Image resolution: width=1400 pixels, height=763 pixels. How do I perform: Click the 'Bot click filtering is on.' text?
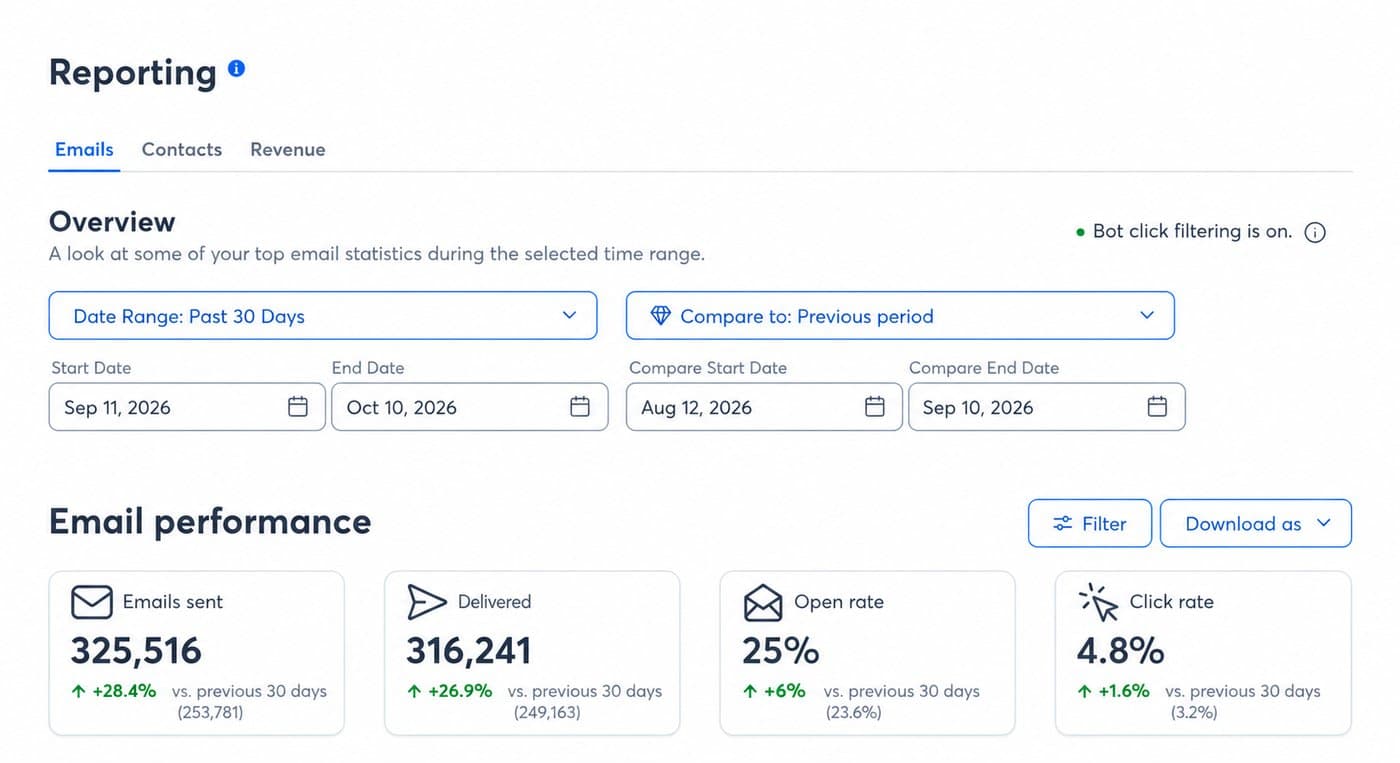(1192, 231)
